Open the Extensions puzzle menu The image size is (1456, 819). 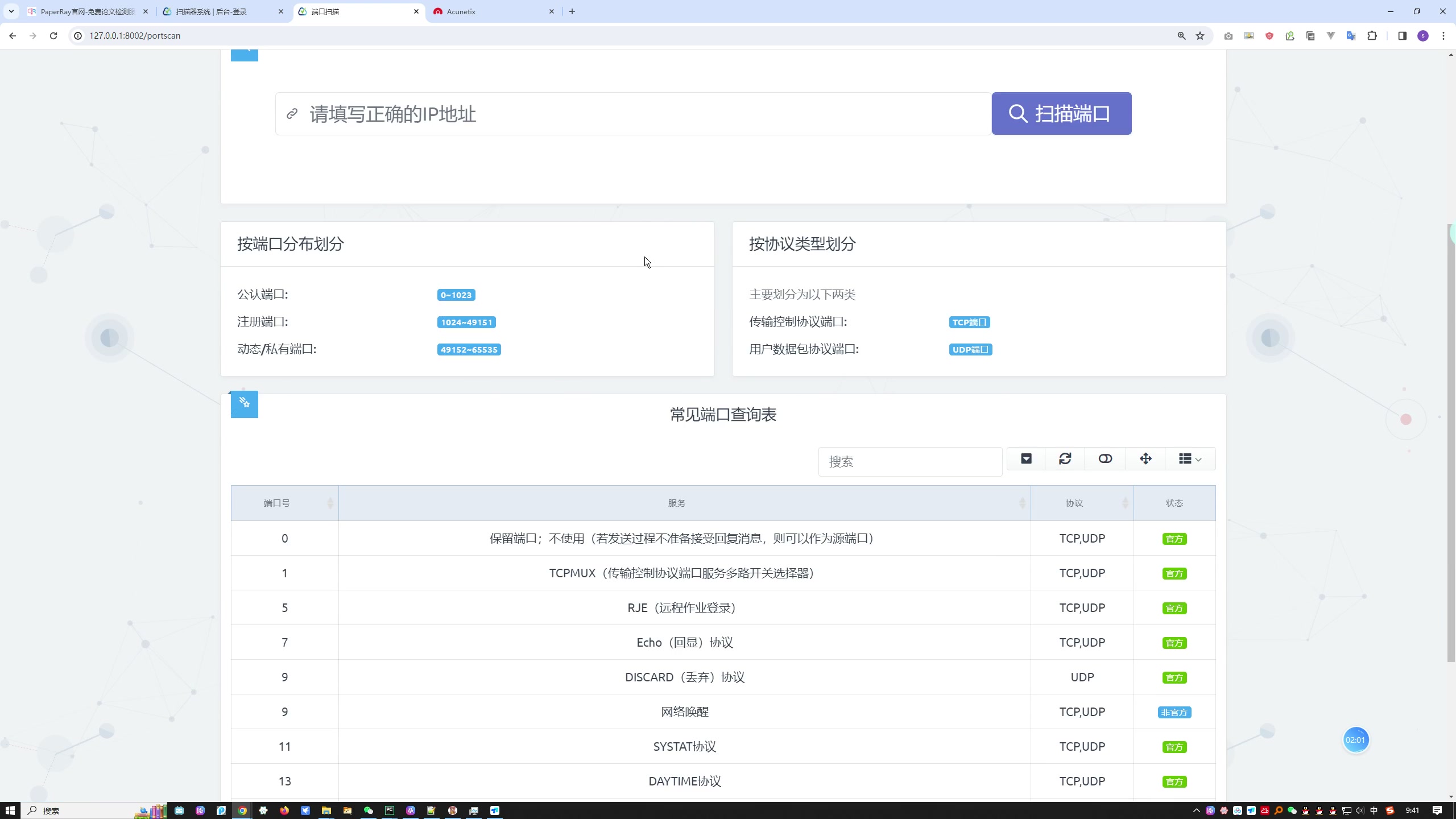[x=1372, y=36]
